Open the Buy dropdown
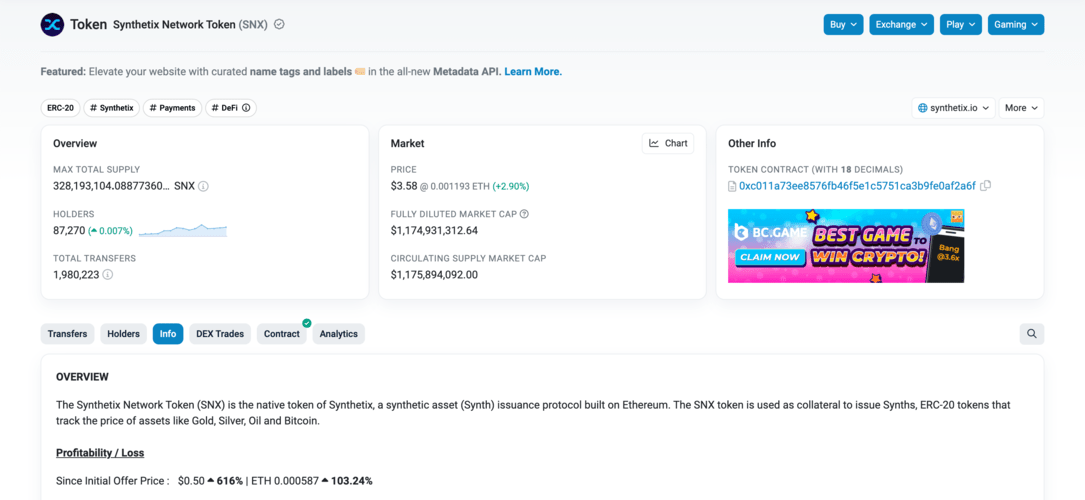The width and height of the screenshot is (1085, 500). point(843,24)
